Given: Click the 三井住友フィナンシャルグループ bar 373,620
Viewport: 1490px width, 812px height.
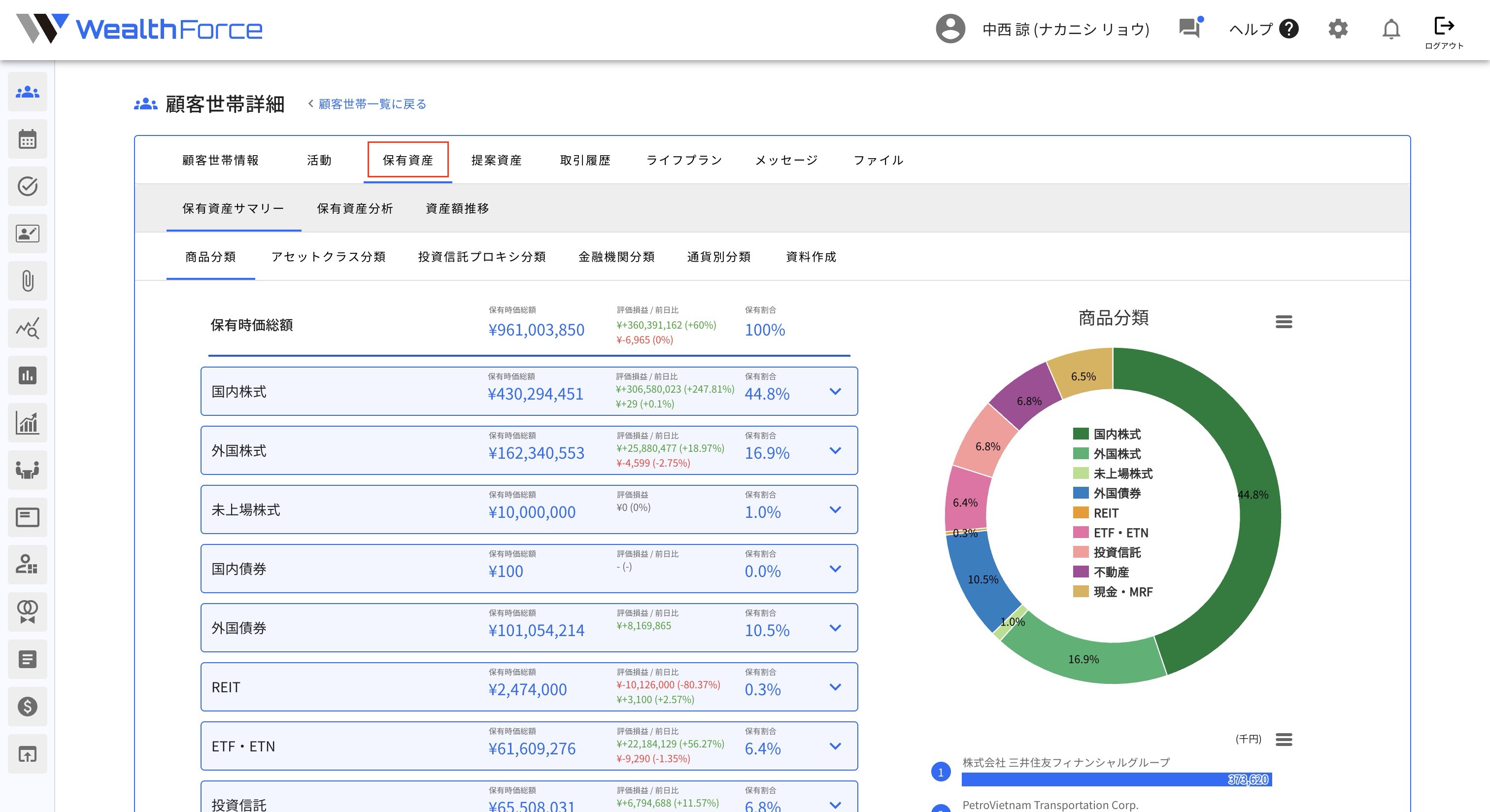Looking at the screenshot, I should (1117, 779).
